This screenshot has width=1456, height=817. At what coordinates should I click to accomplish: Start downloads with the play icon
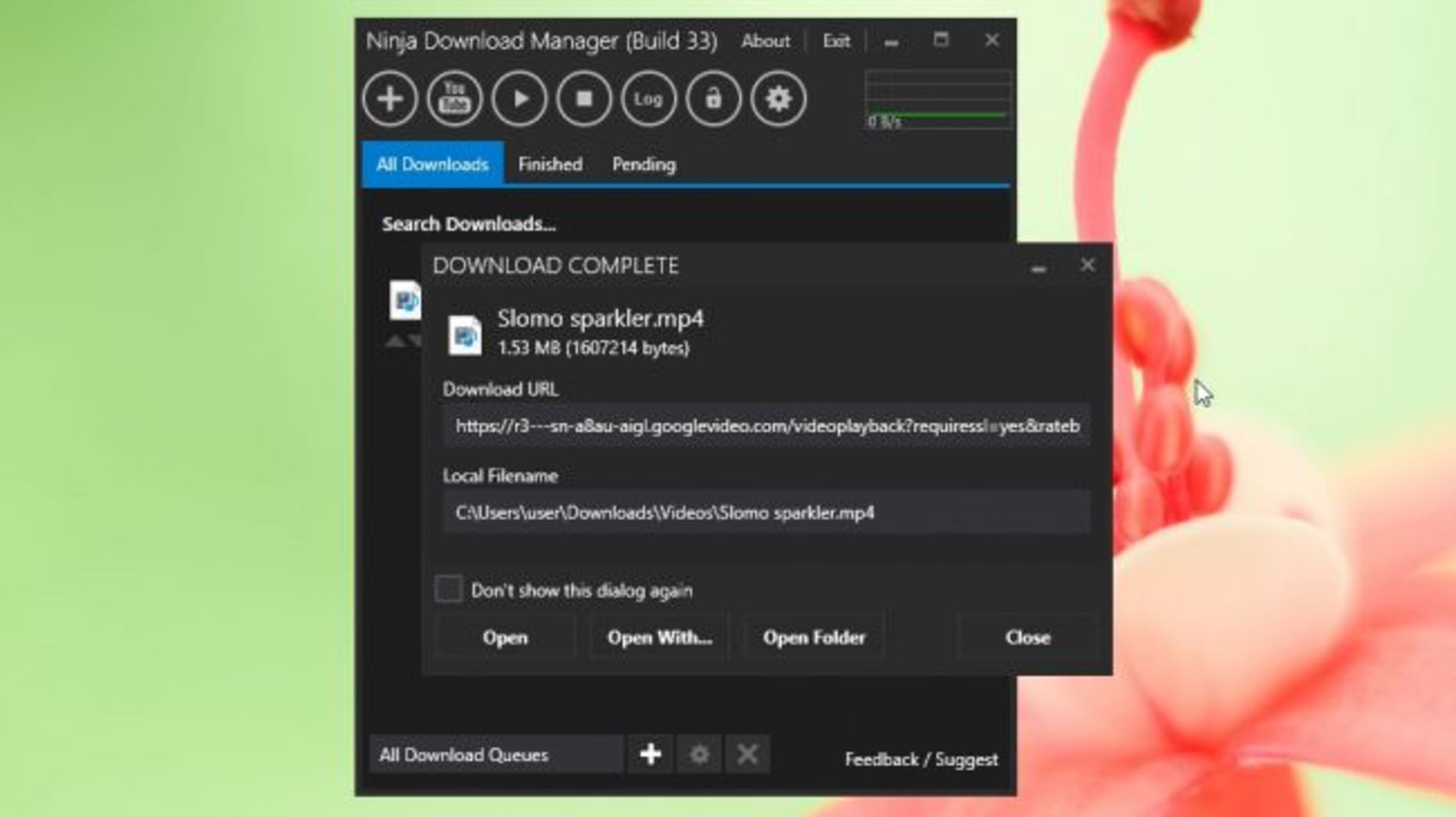click(x=518, y=99)
